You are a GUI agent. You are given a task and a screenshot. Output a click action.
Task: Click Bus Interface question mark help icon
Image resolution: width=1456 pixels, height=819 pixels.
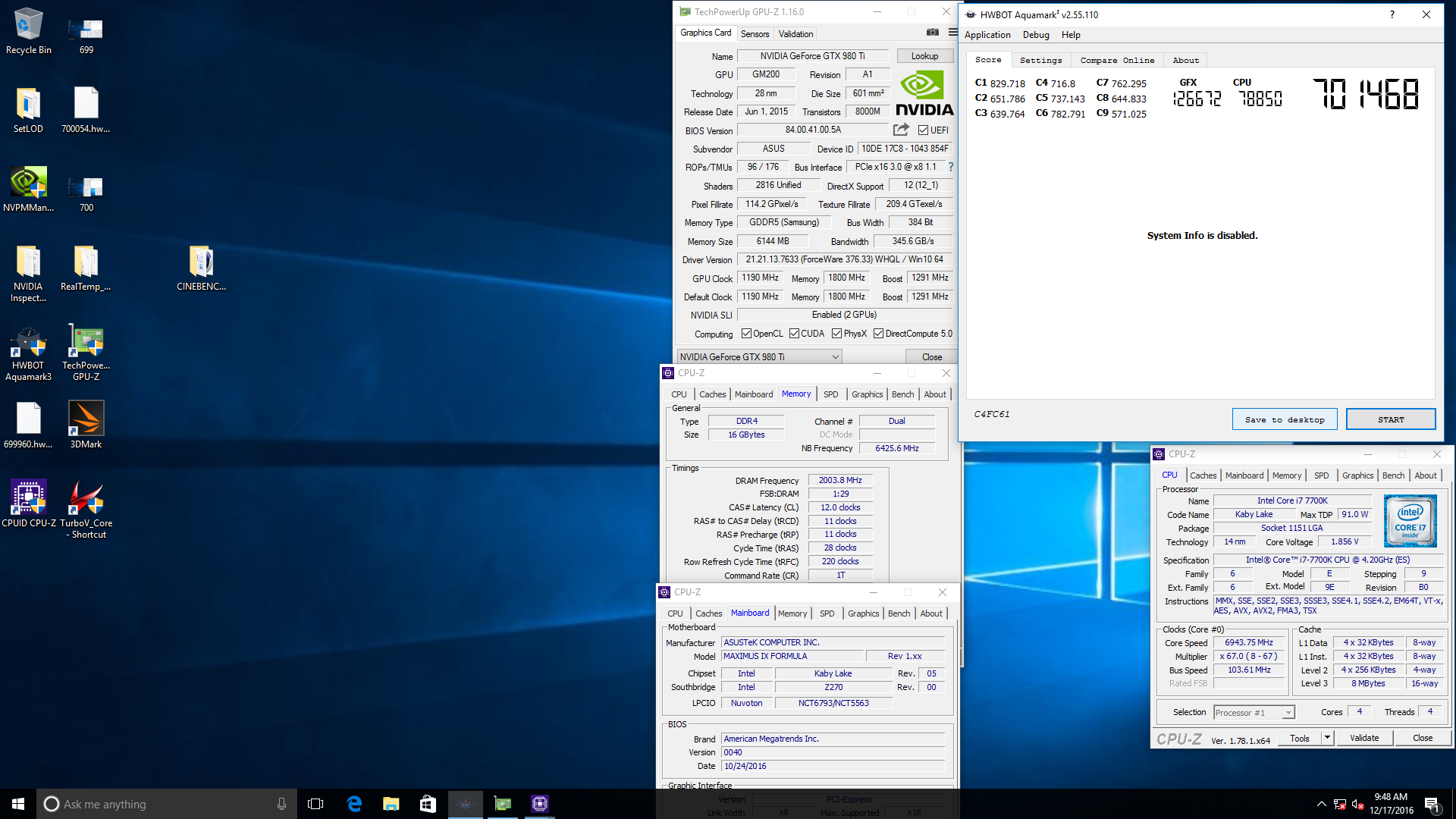tap(950, 167)
